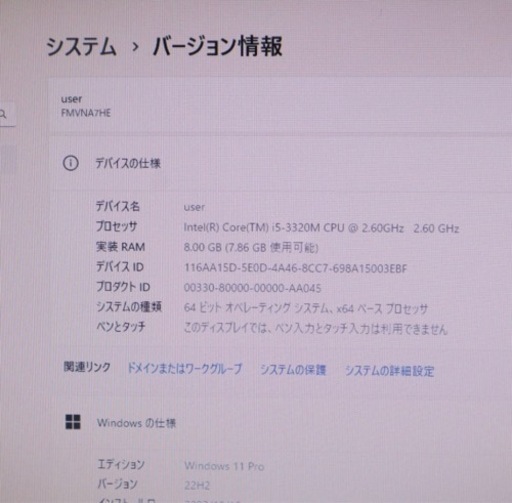Open the システムの詳細設定 link
Screen dimensions: 512x503
389,371
